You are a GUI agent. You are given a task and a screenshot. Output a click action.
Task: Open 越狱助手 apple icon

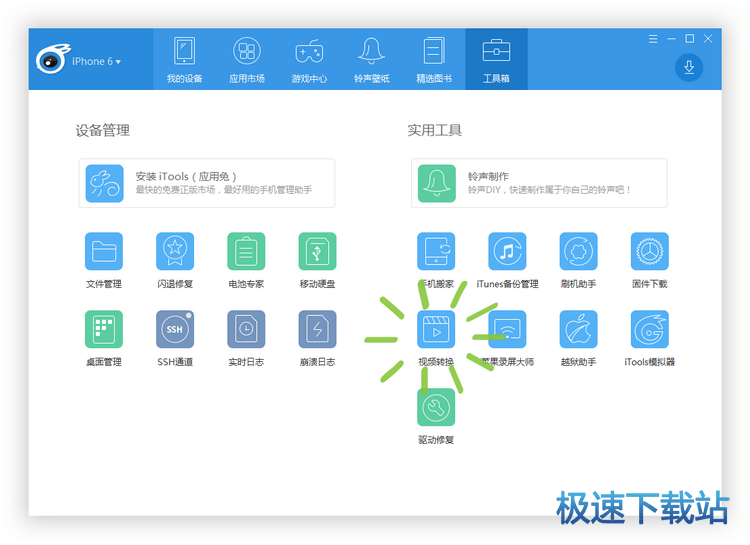tap(579, 329)
